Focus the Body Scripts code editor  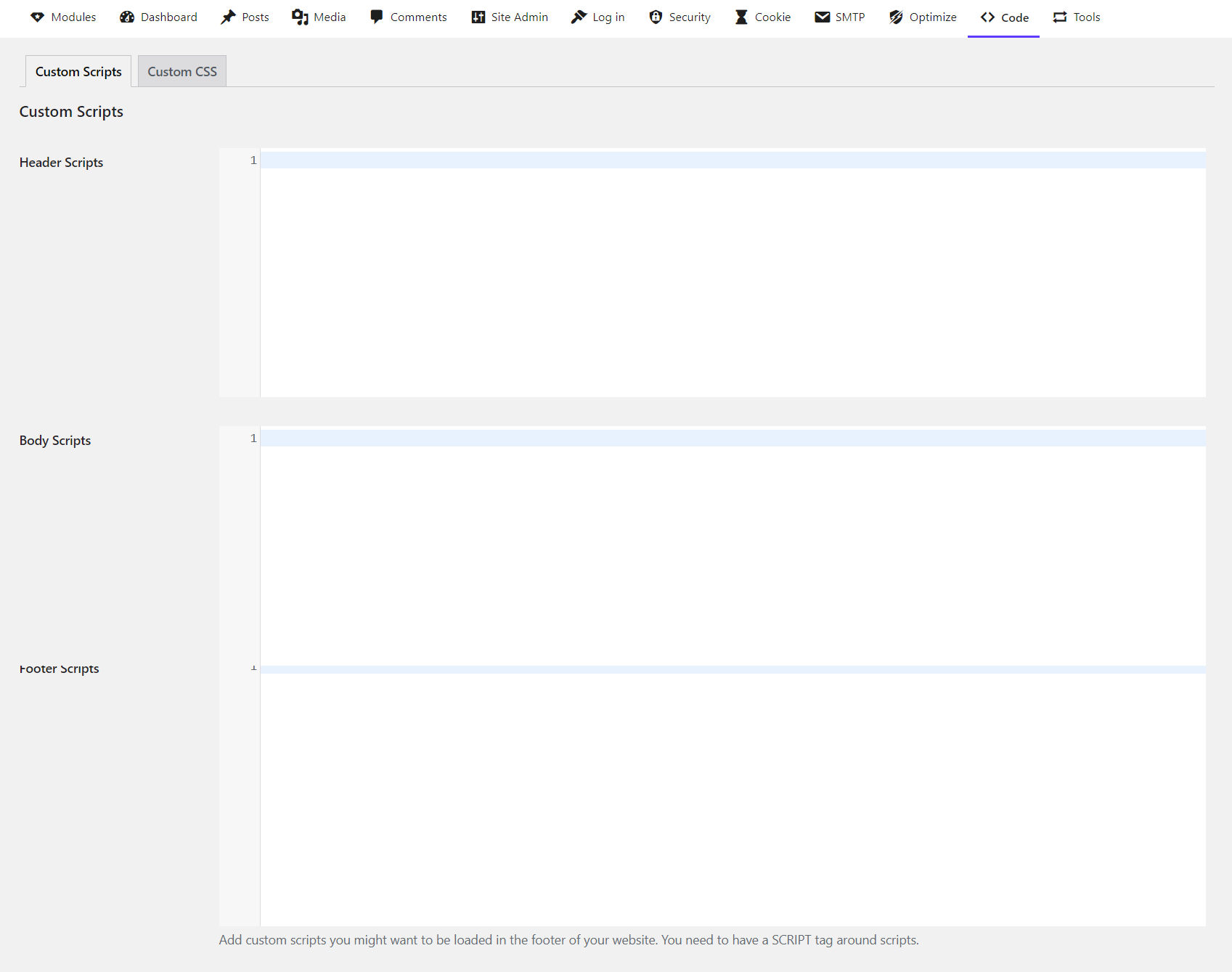point(732,544)
